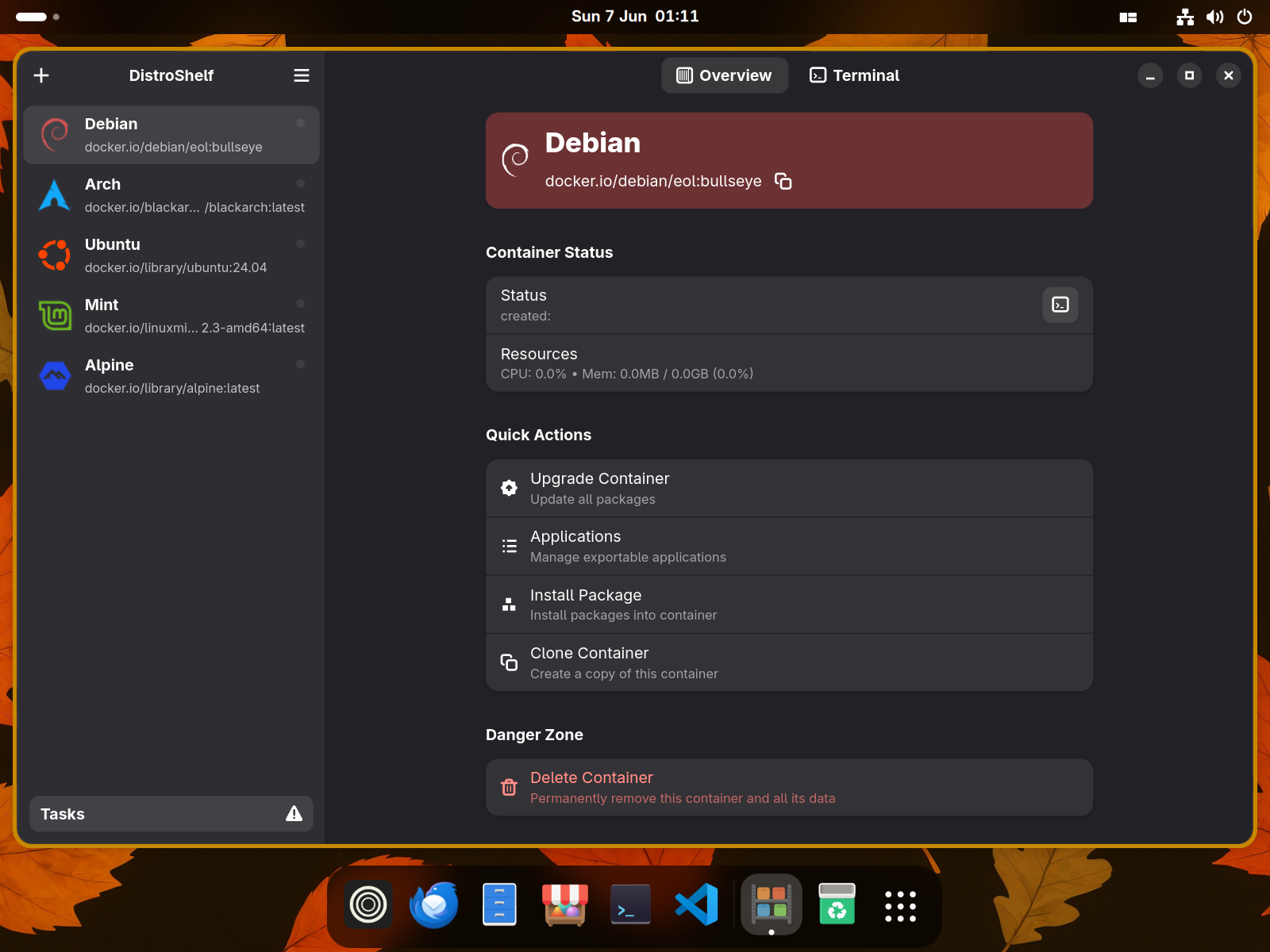The height and width of the screenshot is (952, 1270).
Task: Click the window layout icon in the top bar
Action: coord(1128,17)
